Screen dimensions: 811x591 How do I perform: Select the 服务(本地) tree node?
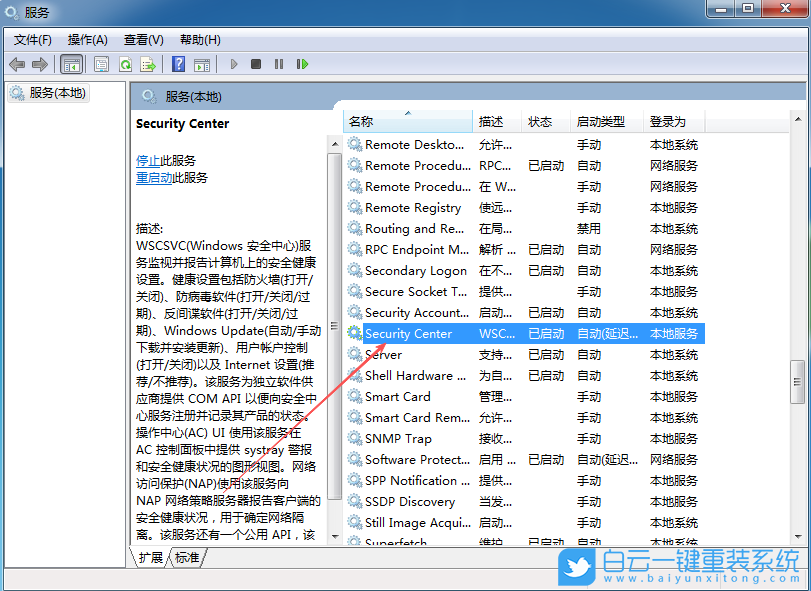53,92
